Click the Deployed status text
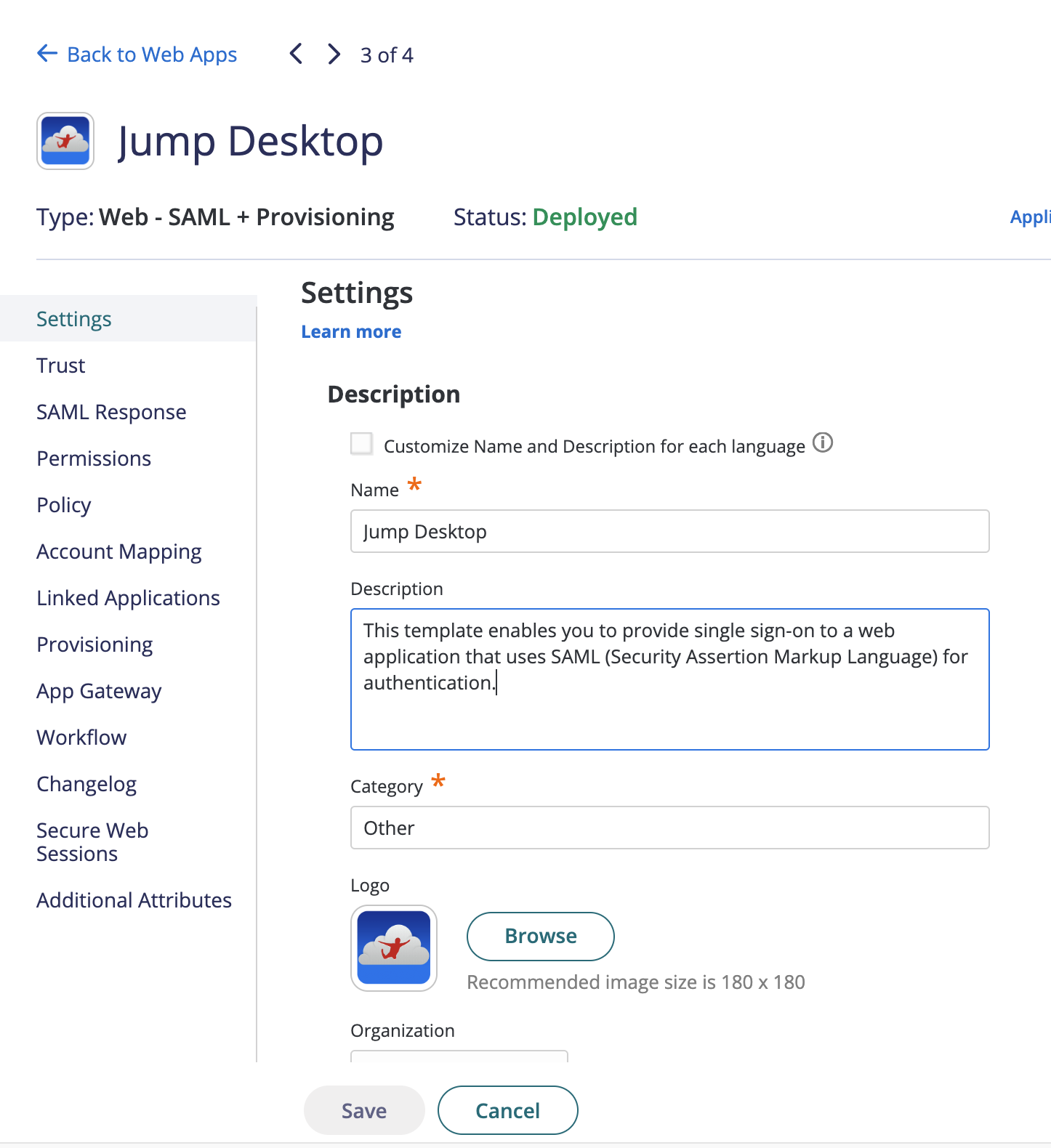This screenshot has height=1148, width=1051. 585,217
